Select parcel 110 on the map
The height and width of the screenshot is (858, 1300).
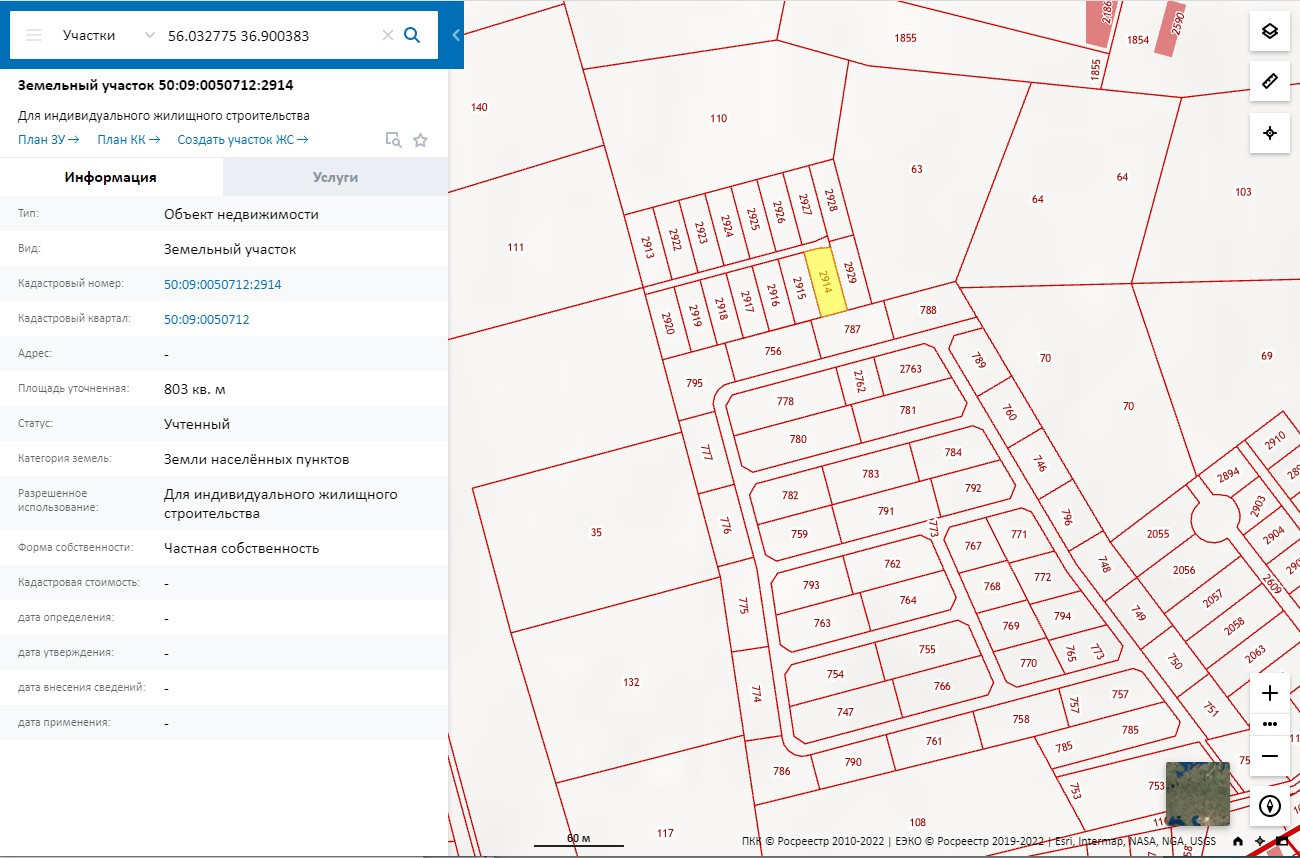click(x=718, y=119)
